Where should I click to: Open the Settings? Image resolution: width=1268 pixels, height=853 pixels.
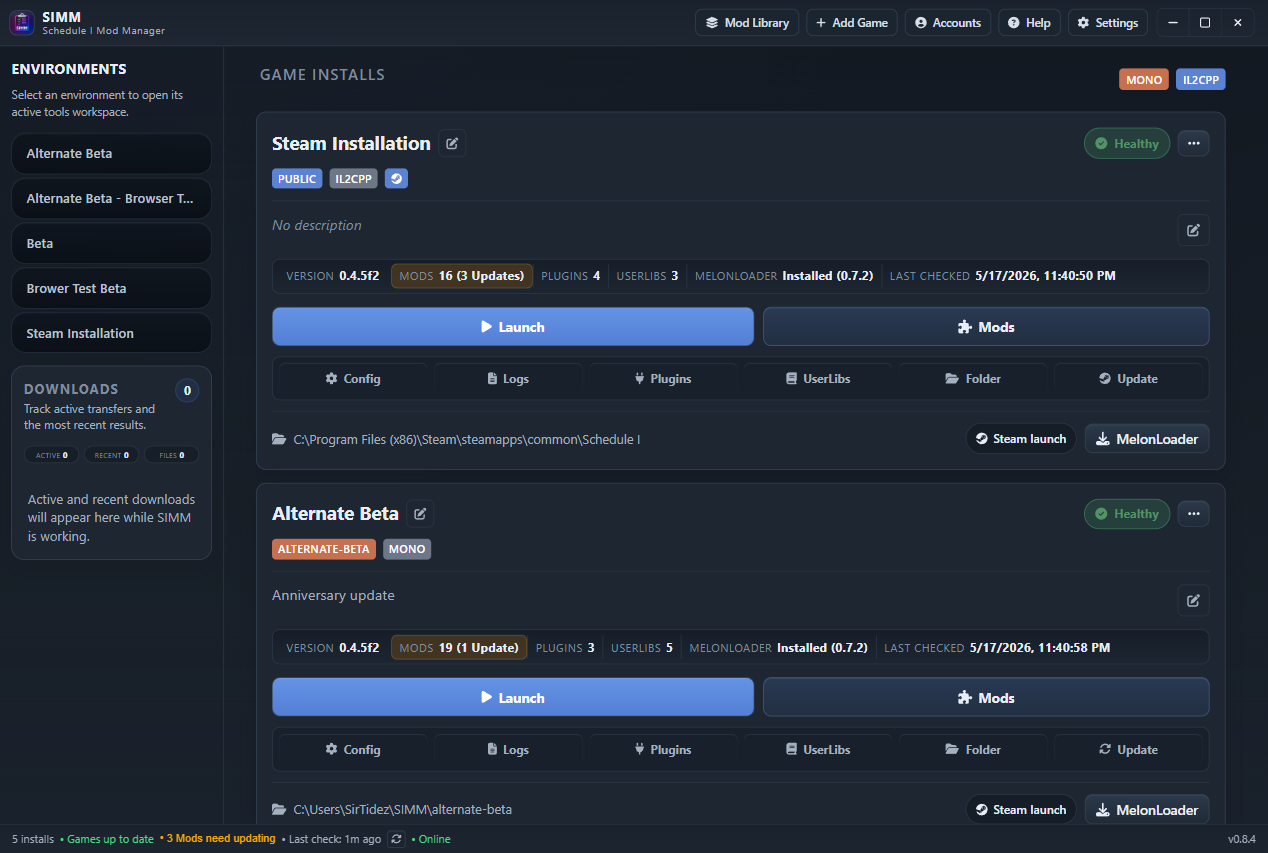[1107, 23]
